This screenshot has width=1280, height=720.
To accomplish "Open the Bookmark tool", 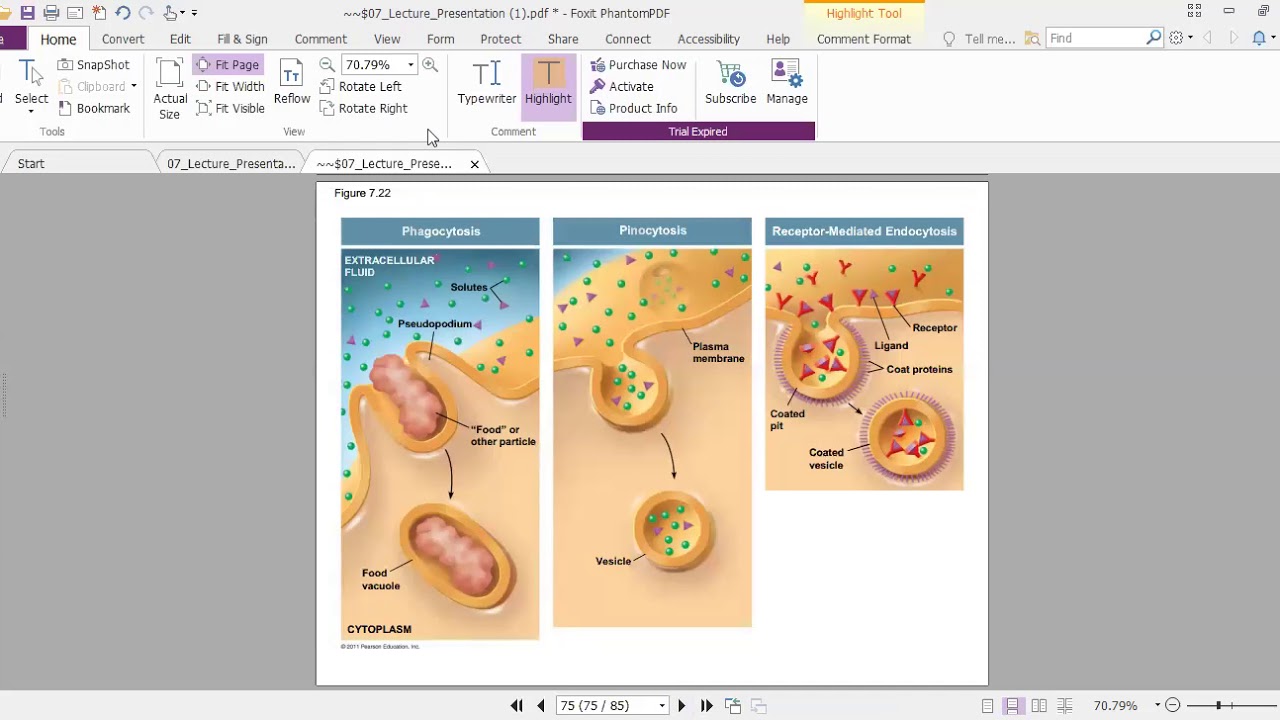I will coord(94,108).
